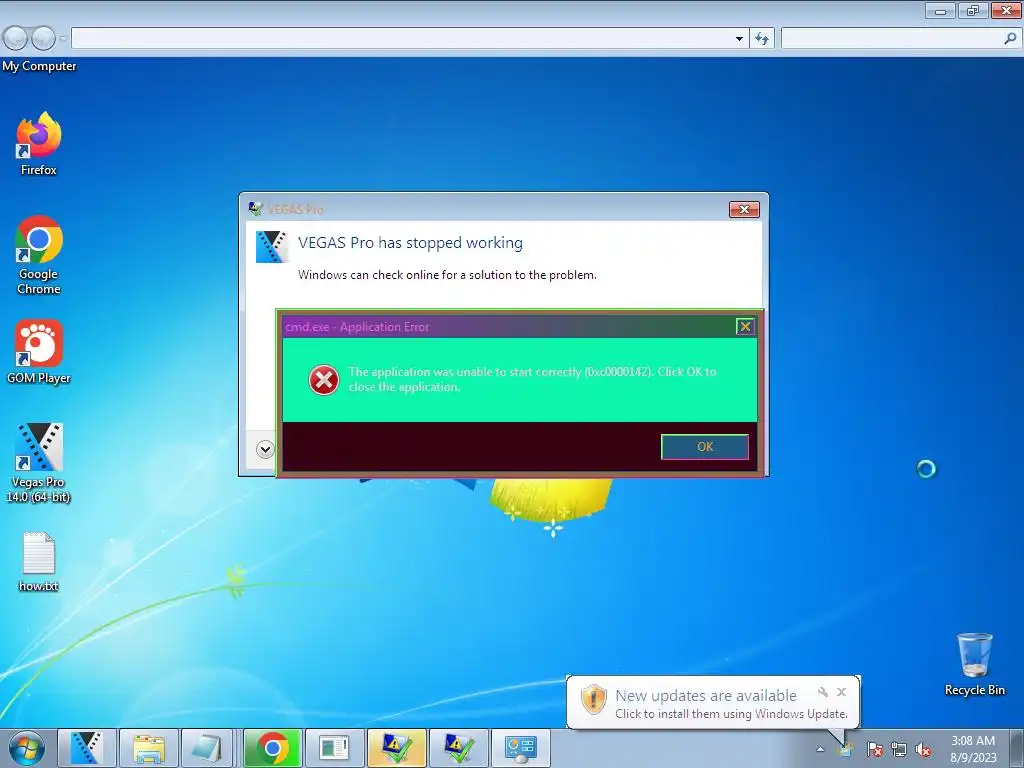Select the Vegas Pro 14.0 desktop shortcut
1024x768 pixels.
tap(39, 462)
